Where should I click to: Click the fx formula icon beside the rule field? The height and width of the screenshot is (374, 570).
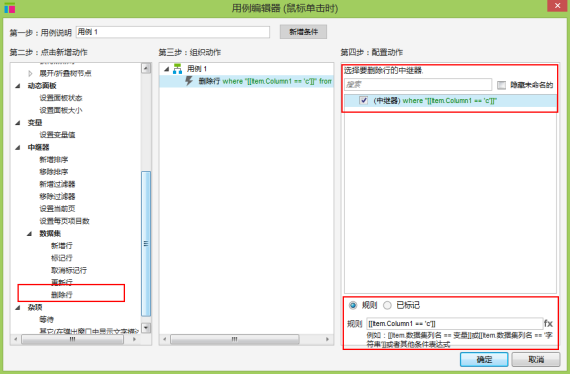(x=548, y=323)
